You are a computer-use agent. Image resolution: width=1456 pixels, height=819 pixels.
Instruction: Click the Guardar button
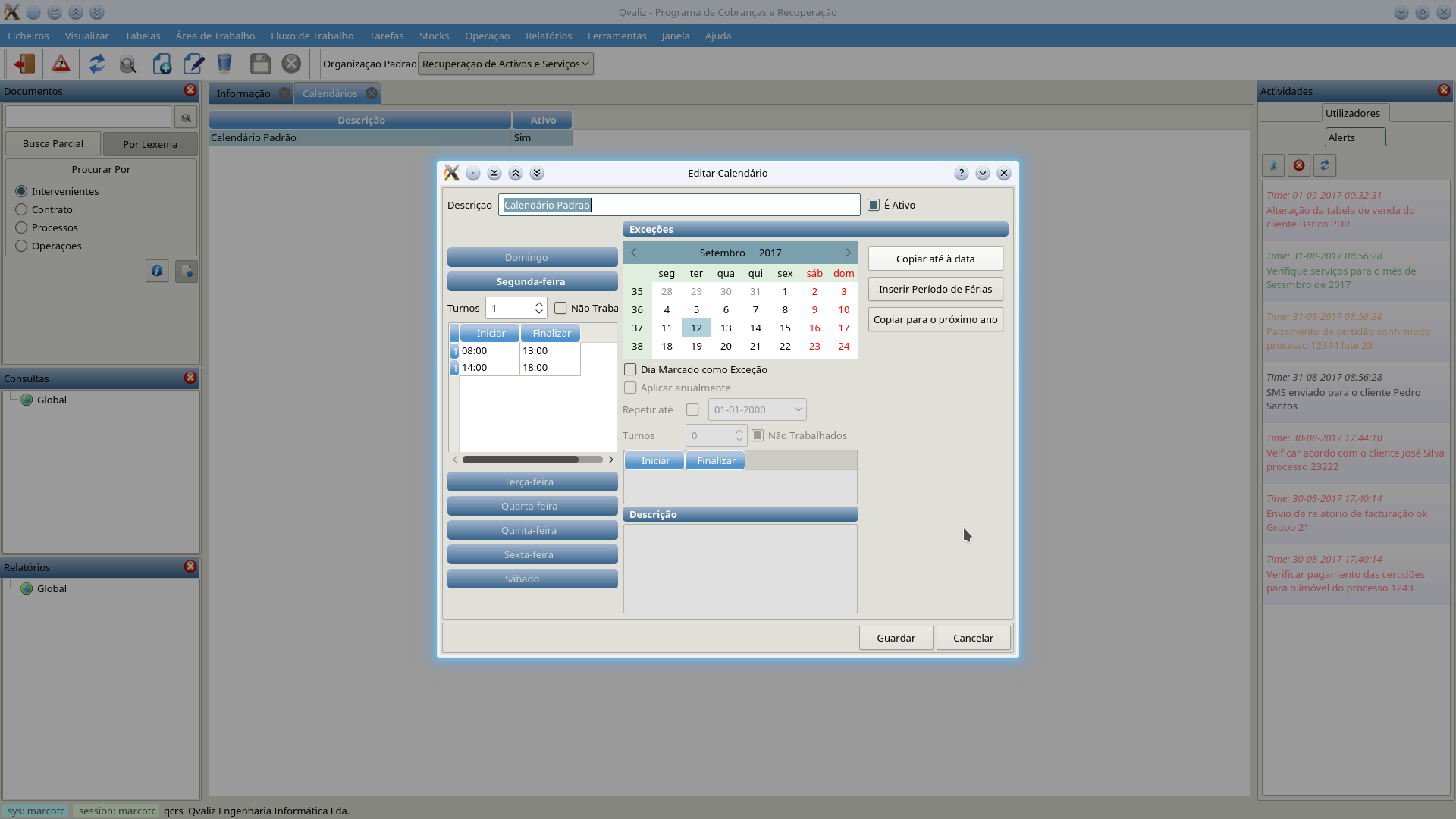(x=896, y=638)
